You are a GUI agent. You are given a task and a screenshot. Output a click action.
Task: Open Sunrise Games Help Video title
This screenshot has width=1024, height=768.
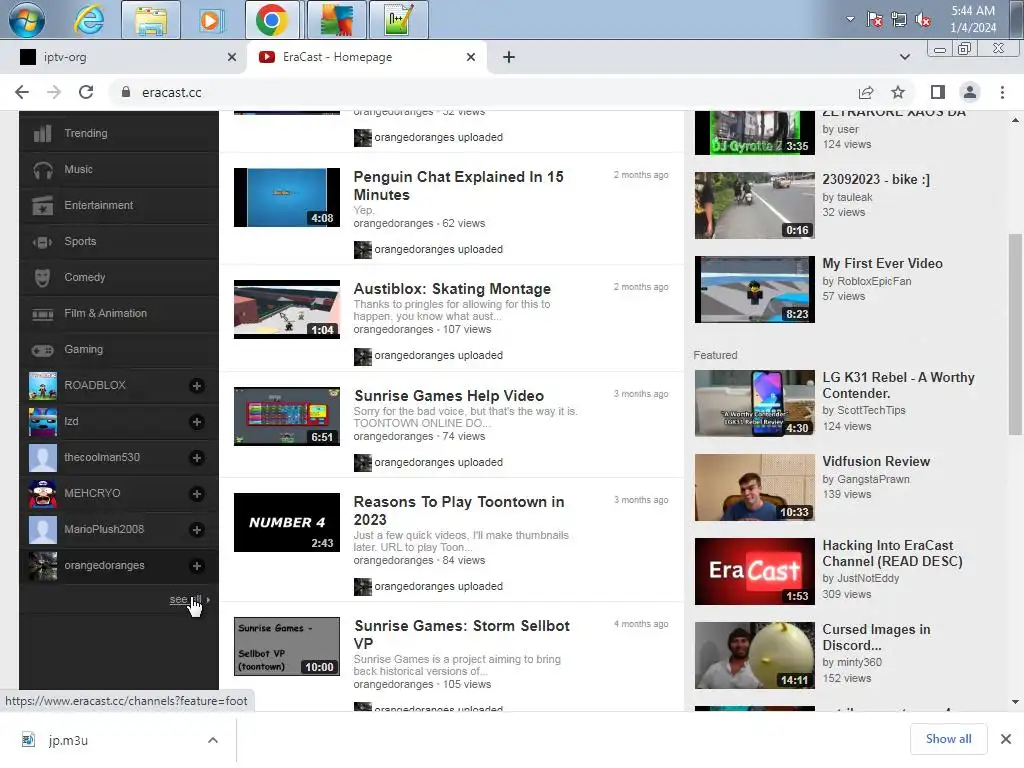click(x=449, y=396)
